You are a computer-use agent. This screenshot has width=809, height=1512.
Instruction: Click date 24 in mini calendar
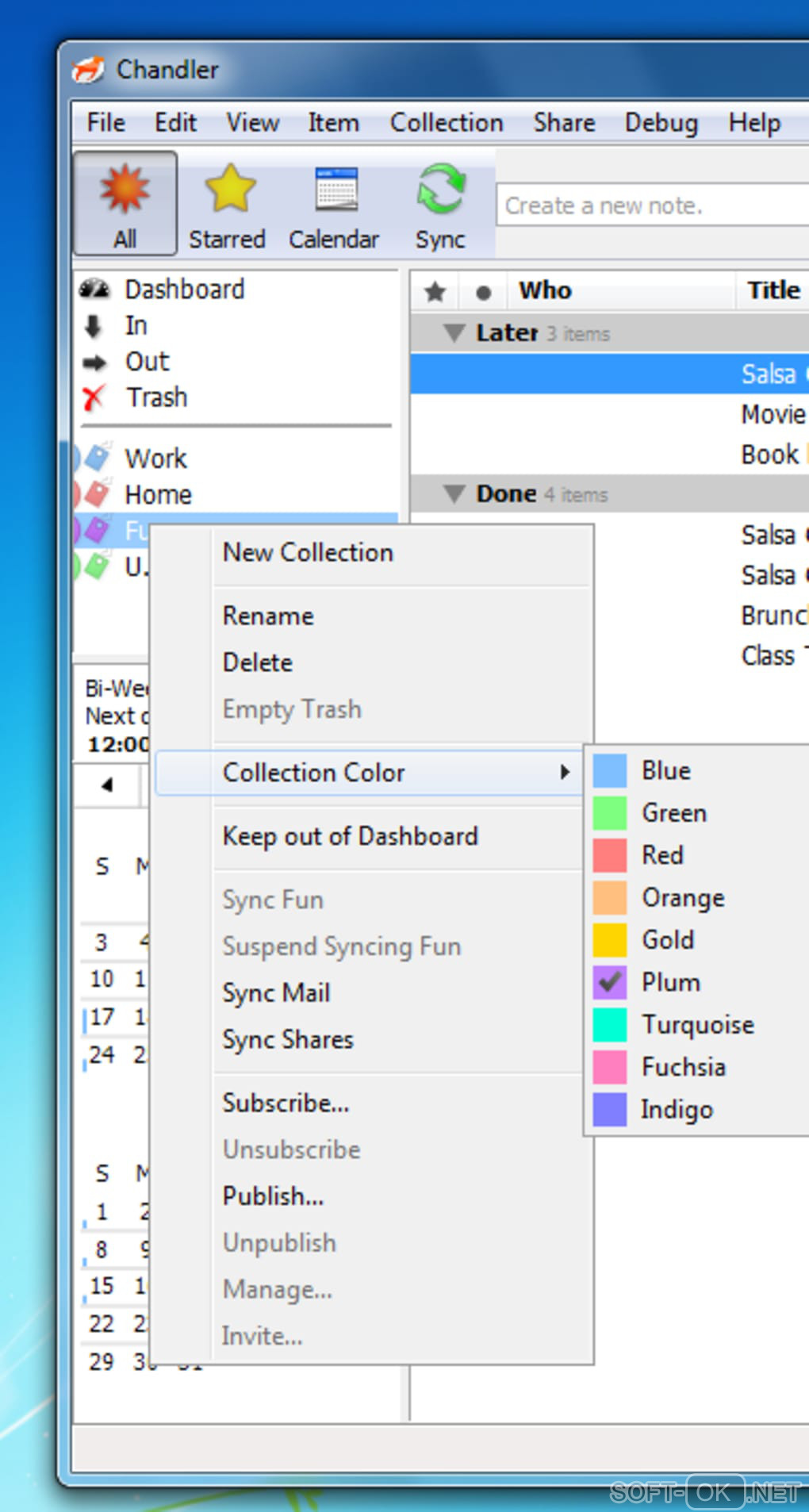(x=102, y=1055)
